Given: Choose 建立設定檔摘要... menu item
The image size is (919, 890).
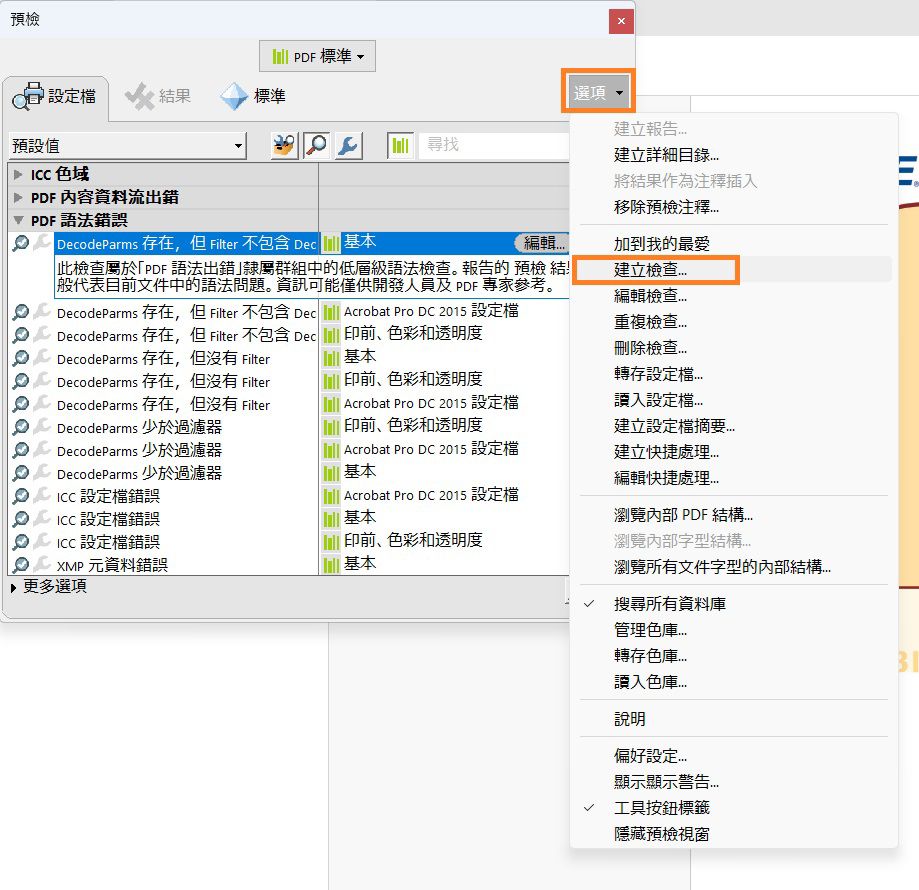Looking at the screenshot, I should coord(674,426).
